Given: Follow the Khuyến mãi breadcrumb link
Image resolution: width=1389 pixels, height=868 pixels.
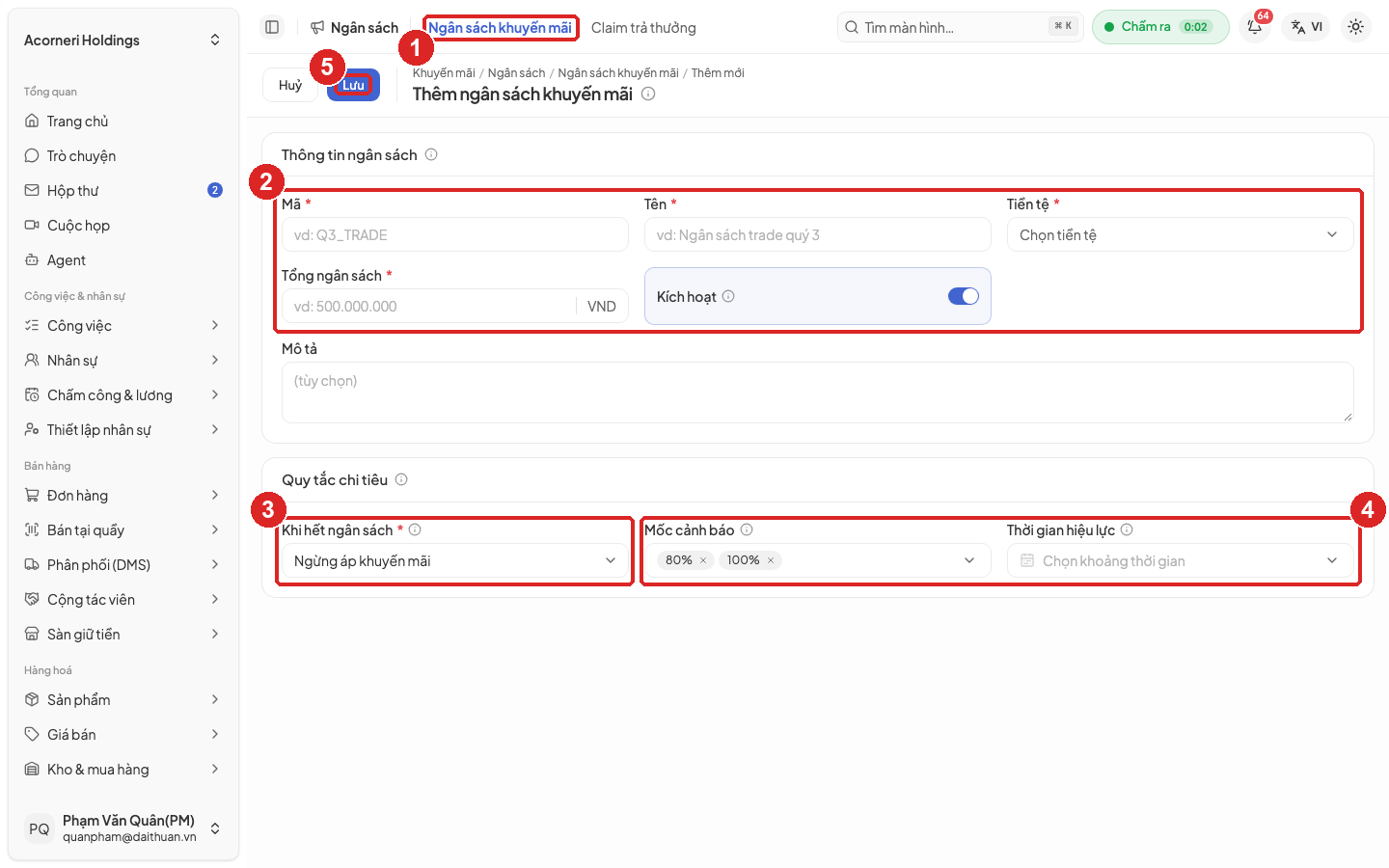Looking at the screenshot, I should click(444, 73).
